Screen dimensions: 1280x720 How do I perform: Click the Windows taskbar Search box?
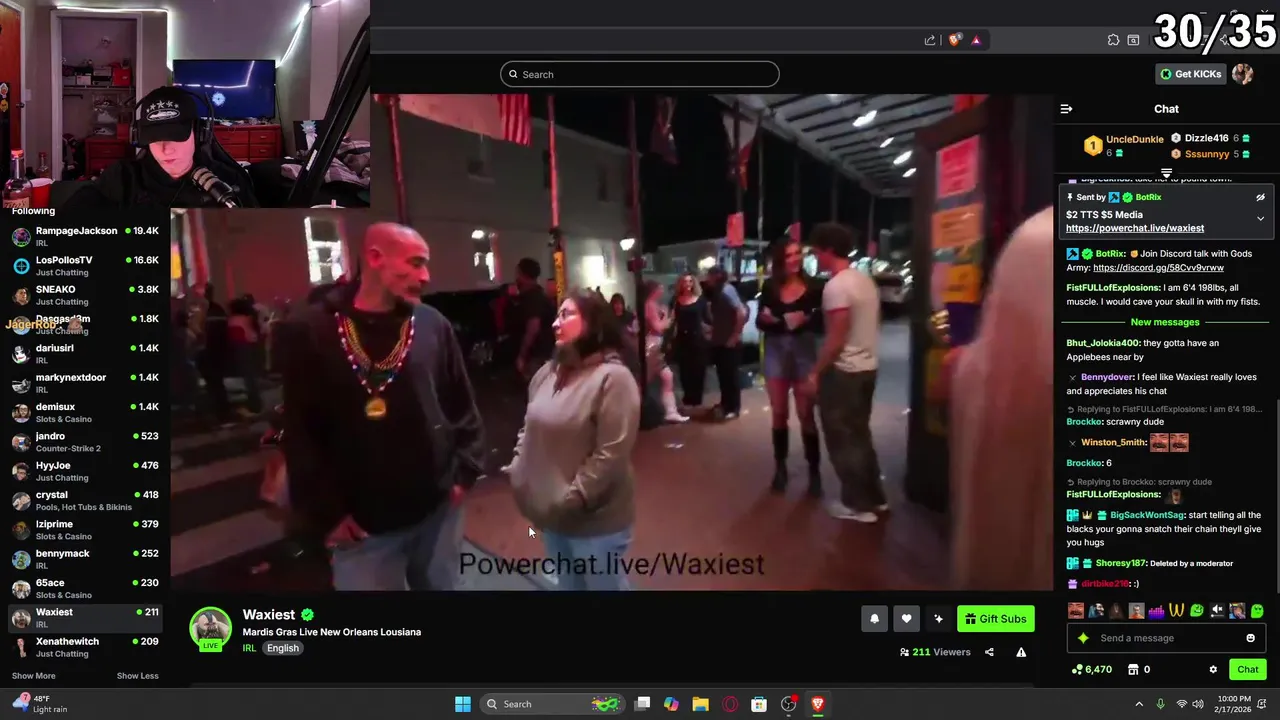pos(551,704)
